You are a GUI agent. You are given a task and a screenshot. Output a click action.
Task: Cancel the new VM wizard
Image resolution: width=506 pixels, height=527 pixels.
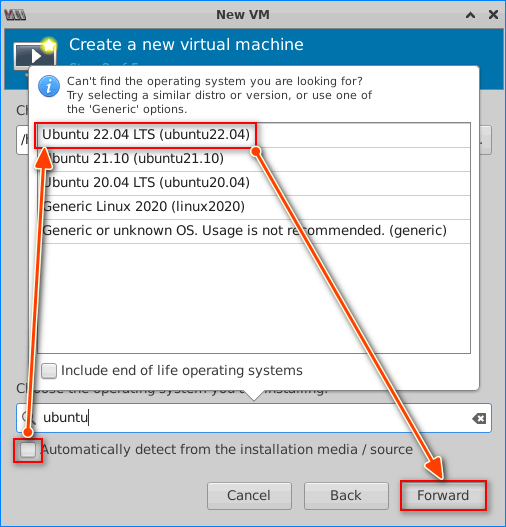click(249, 496)
